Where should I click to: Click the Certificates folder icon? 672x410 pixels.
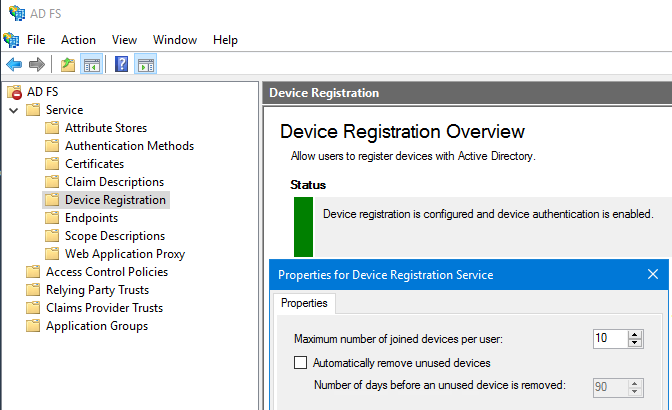[x=52, y=164]
